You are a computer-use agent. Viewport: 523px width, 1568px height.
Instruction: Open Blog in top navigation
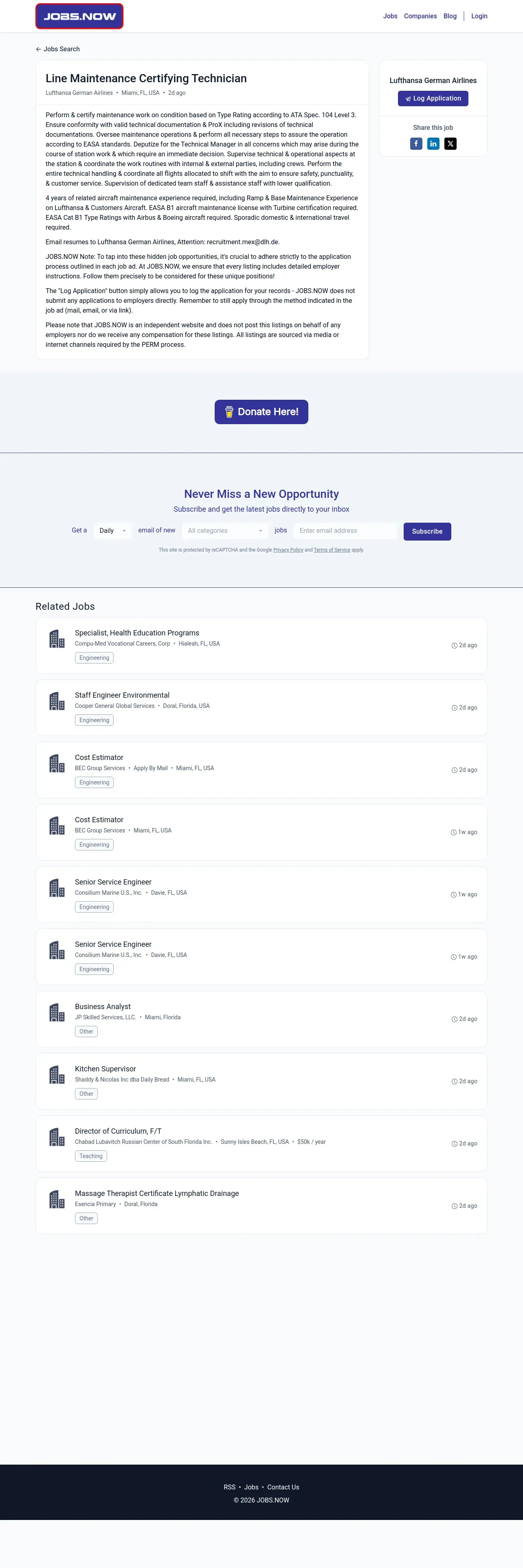450,16
